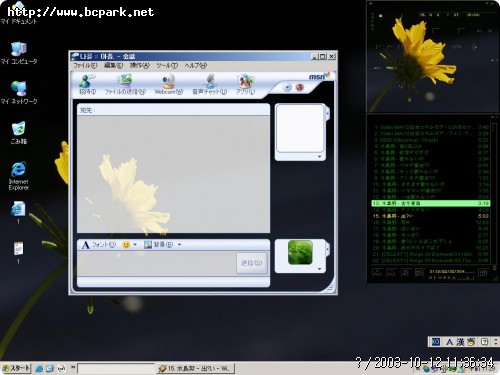Click the blue IME icon on language bar
Viewport: 500px width, 375px height.
pyautogui.click(x=436, y=342)
